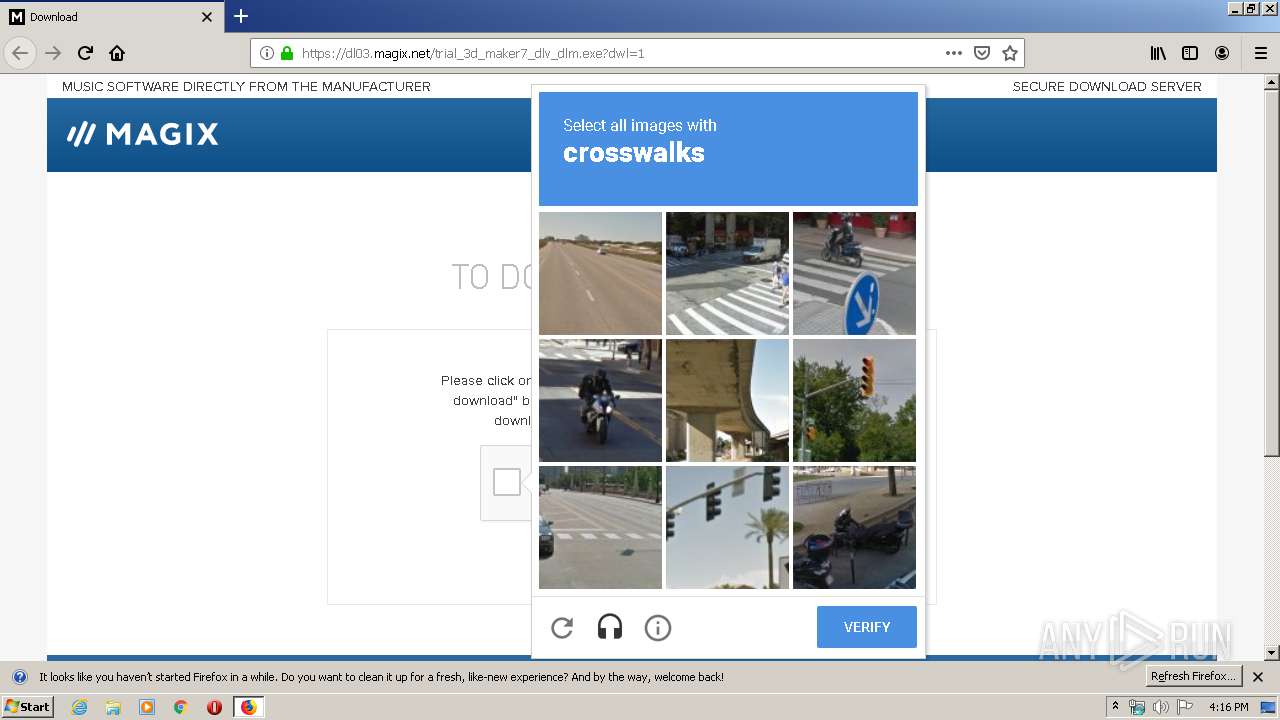Open volume control in system tray
1280x720 pixels.
pos(1161,707)
